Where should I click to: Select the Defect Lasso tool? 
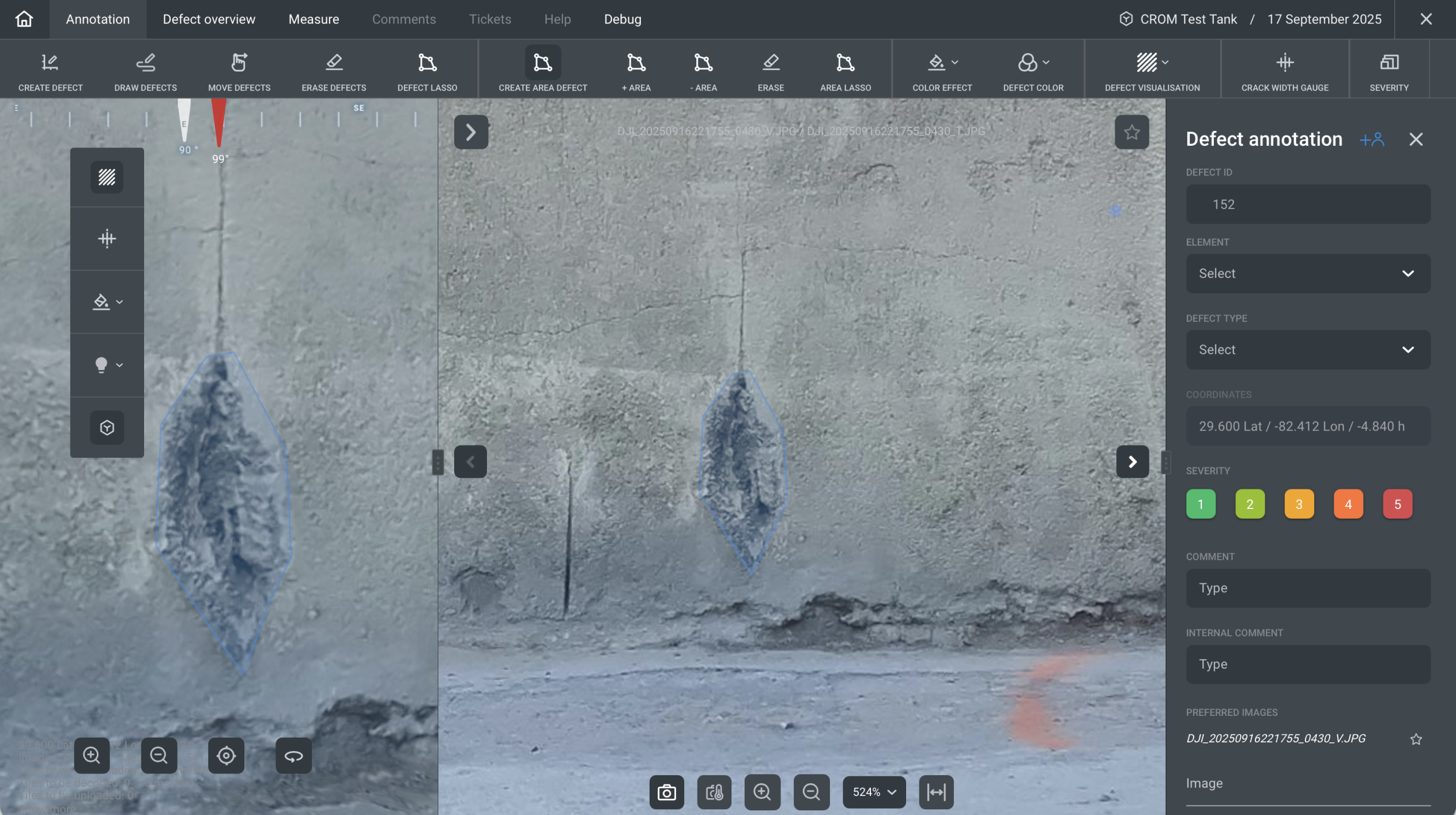pyautogui.click(x=427, y=69)
